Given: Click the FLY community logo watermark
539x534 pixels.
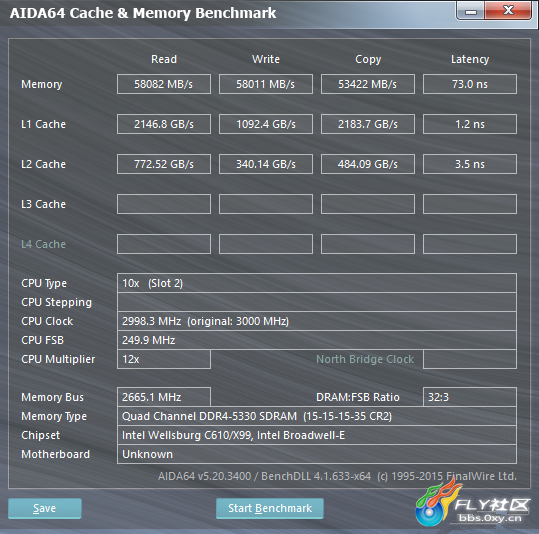Looking at the screenshot, I should pyautogui.click(x=473, y=504).
